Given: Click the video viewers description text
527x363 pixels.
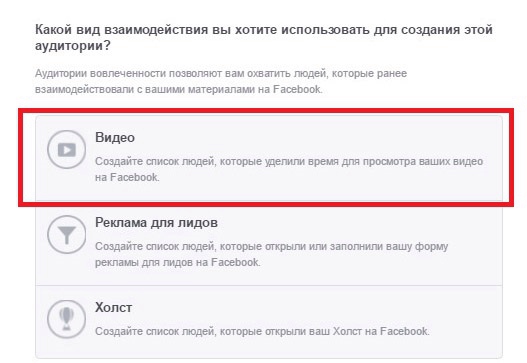Looking at the screenshot, I should click(289, 169).
